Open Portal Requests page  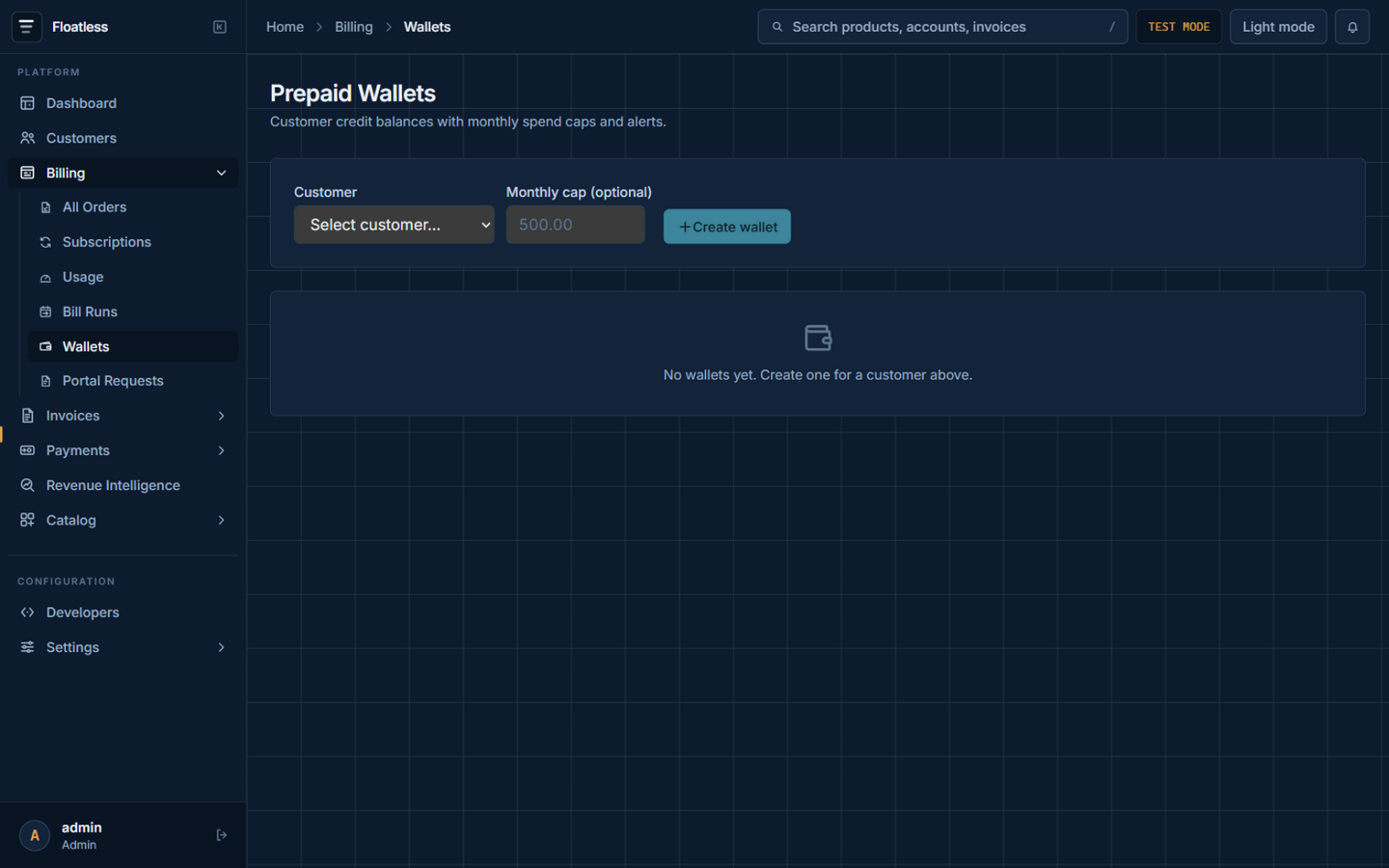pos(133,381)
